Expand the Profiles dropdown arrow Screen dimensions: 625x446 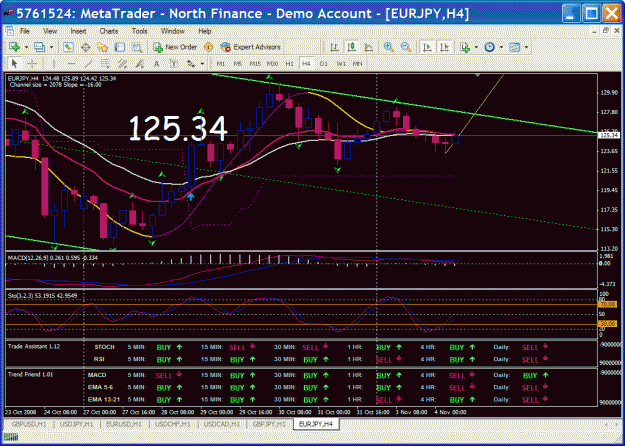tap(51, 47)
